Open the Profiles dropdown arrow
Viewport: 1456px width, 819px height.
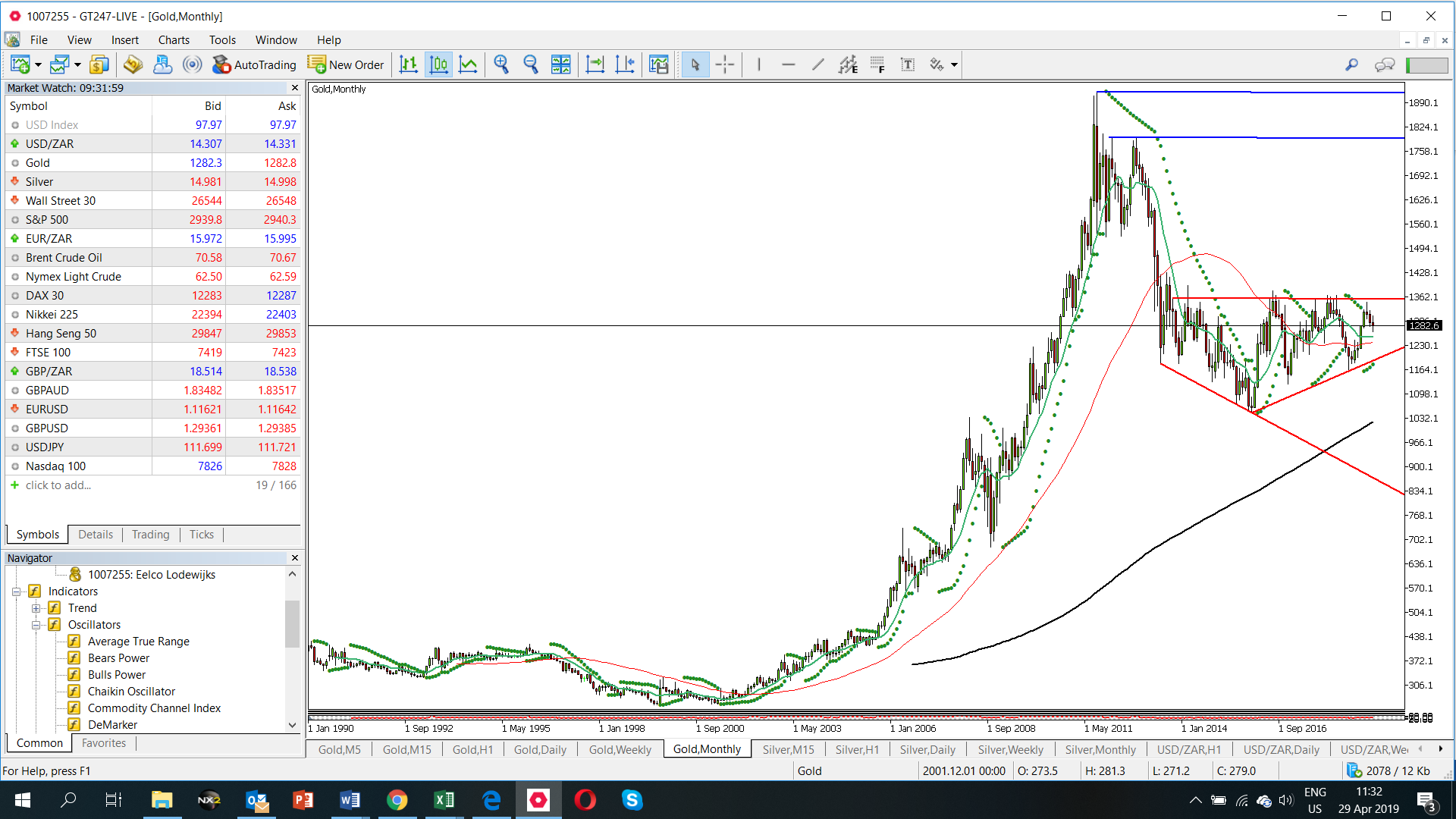(77, 64)
